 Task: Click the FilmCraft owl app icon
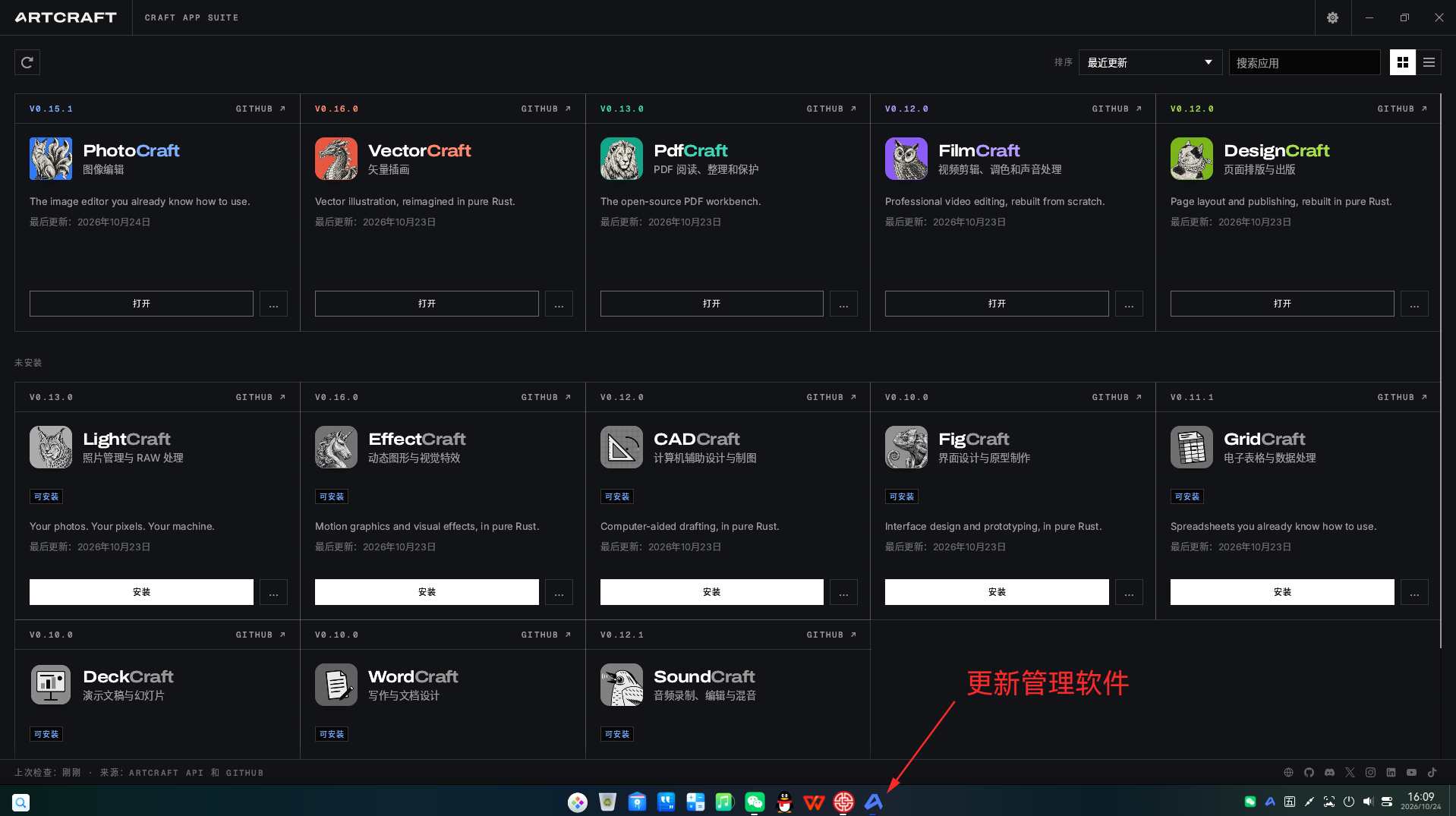(x=906, y=159)
